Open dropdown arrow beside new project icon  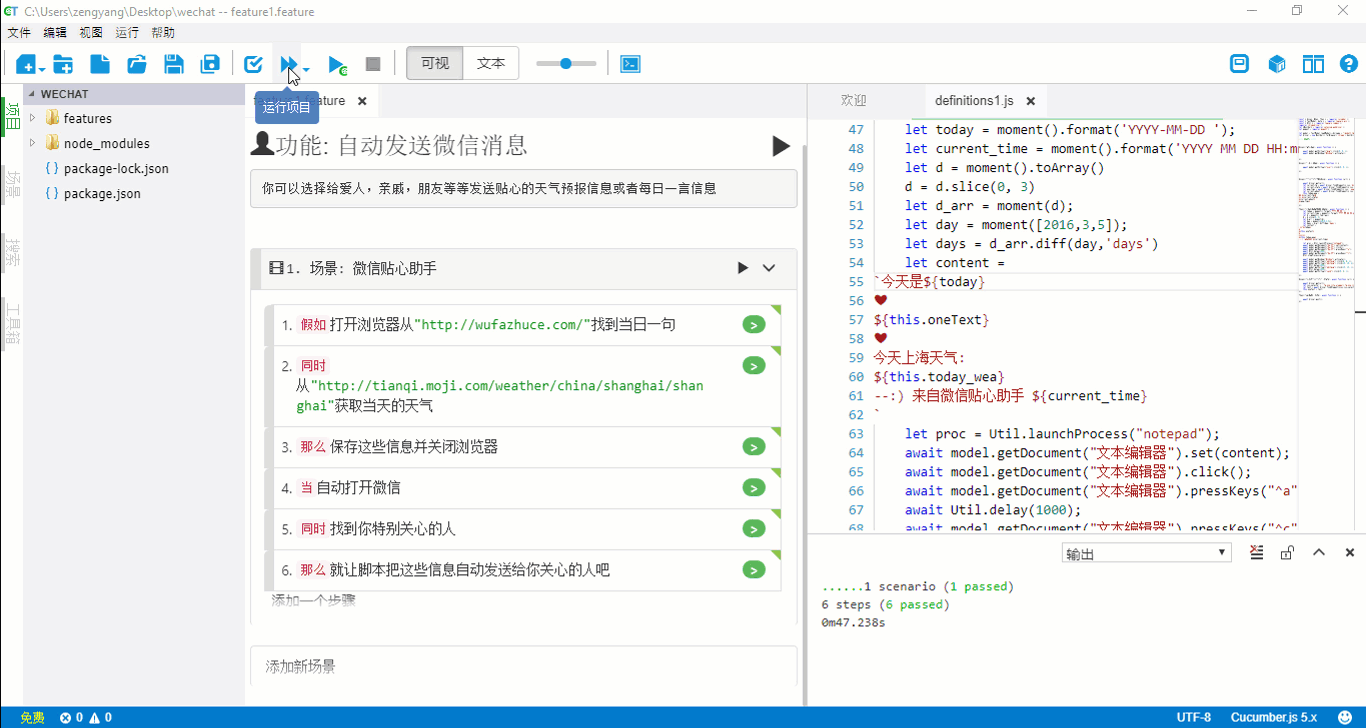coord(42,69)
